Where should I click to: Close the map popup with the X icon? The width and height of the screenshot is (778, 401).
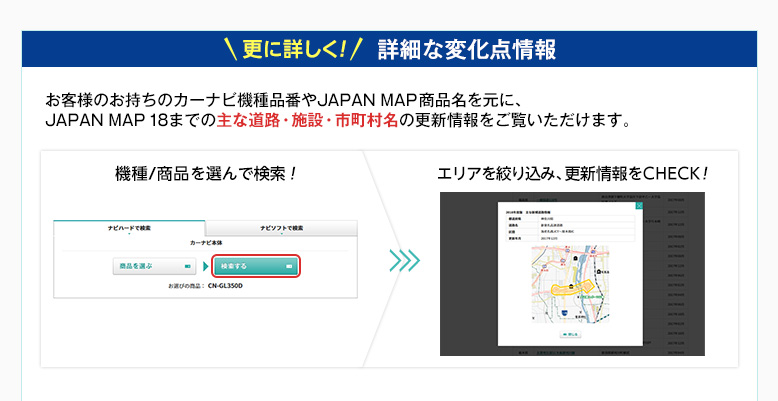click(639, 205)
